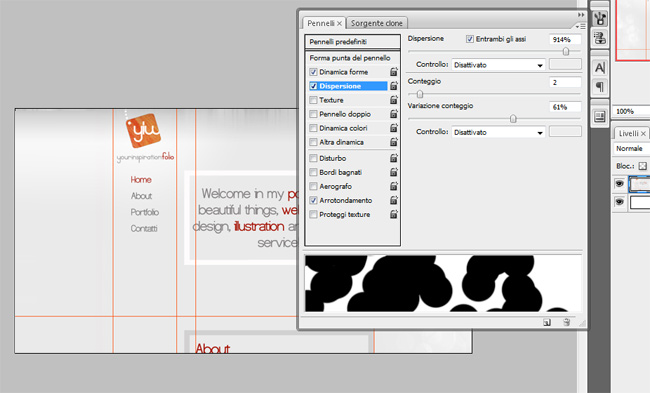Collapse the panel with double-arrow icon
This screenshot has height=393, width=650.
click(x=581, y=15)
